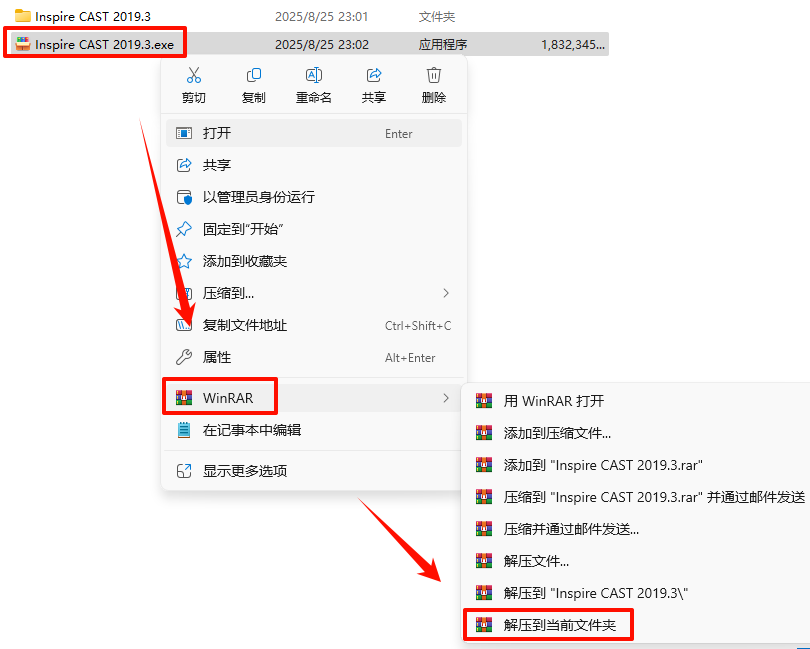This screenshot has height=649, width=810.
Task: Click the pin icon for 固定到"开始"
Action: pyautogui.click(x=184, y=229)
